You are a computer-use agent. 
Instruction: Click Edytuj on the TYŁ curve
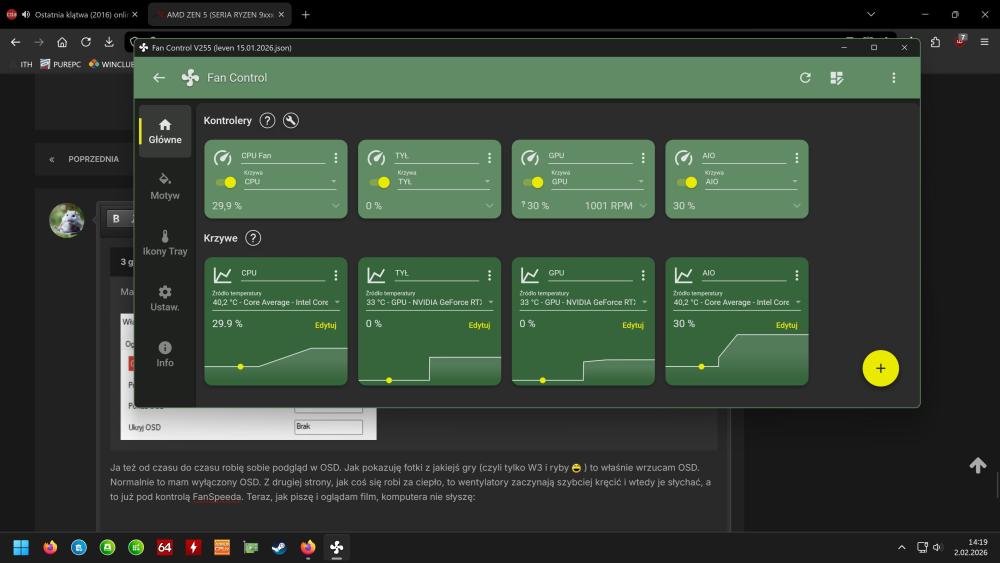click(479, 325)
